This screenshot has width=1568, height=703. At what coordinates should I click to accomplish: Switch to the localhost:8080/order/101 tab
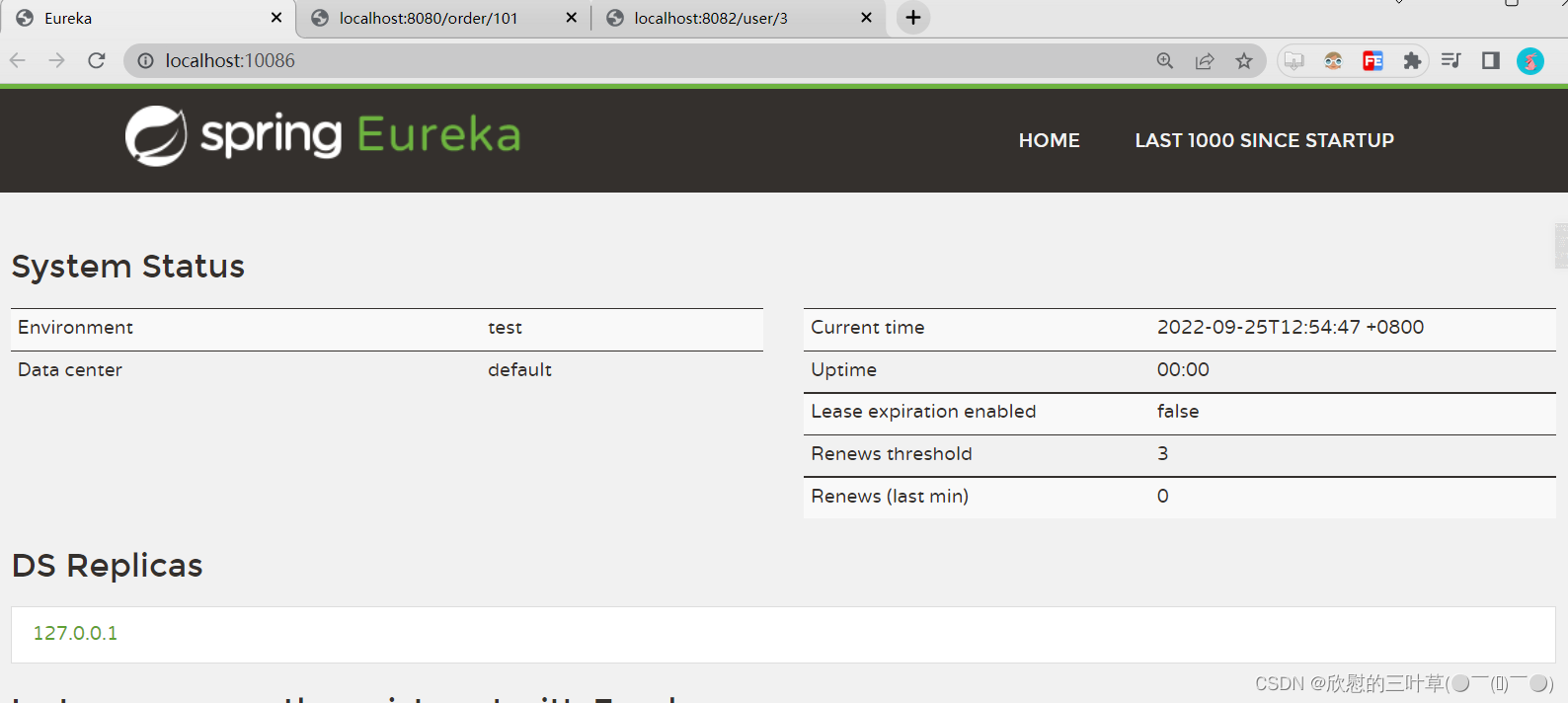click(443, 19)
